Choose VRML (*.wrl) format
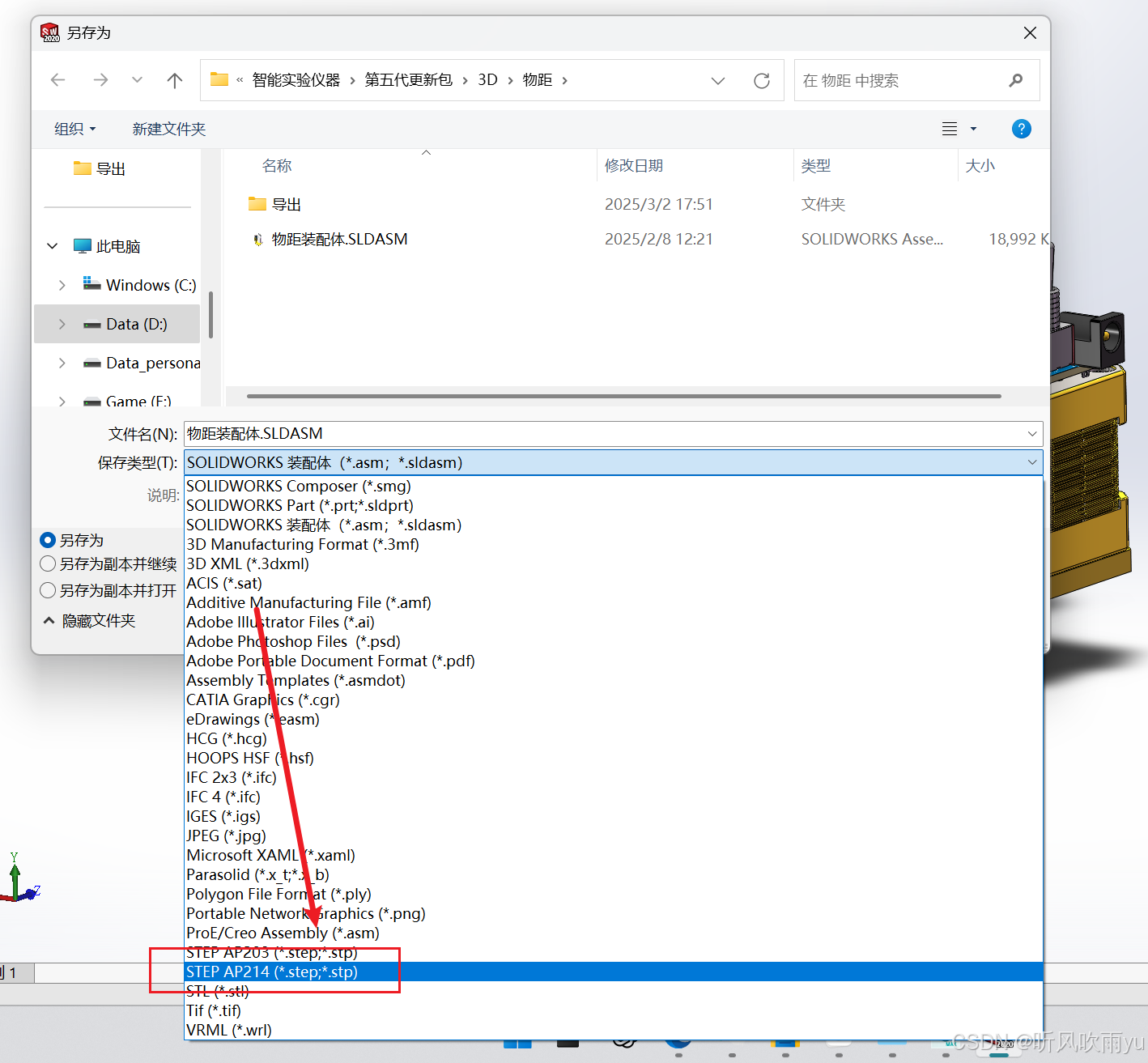1148x1063 pixels. click(613, 1030)
